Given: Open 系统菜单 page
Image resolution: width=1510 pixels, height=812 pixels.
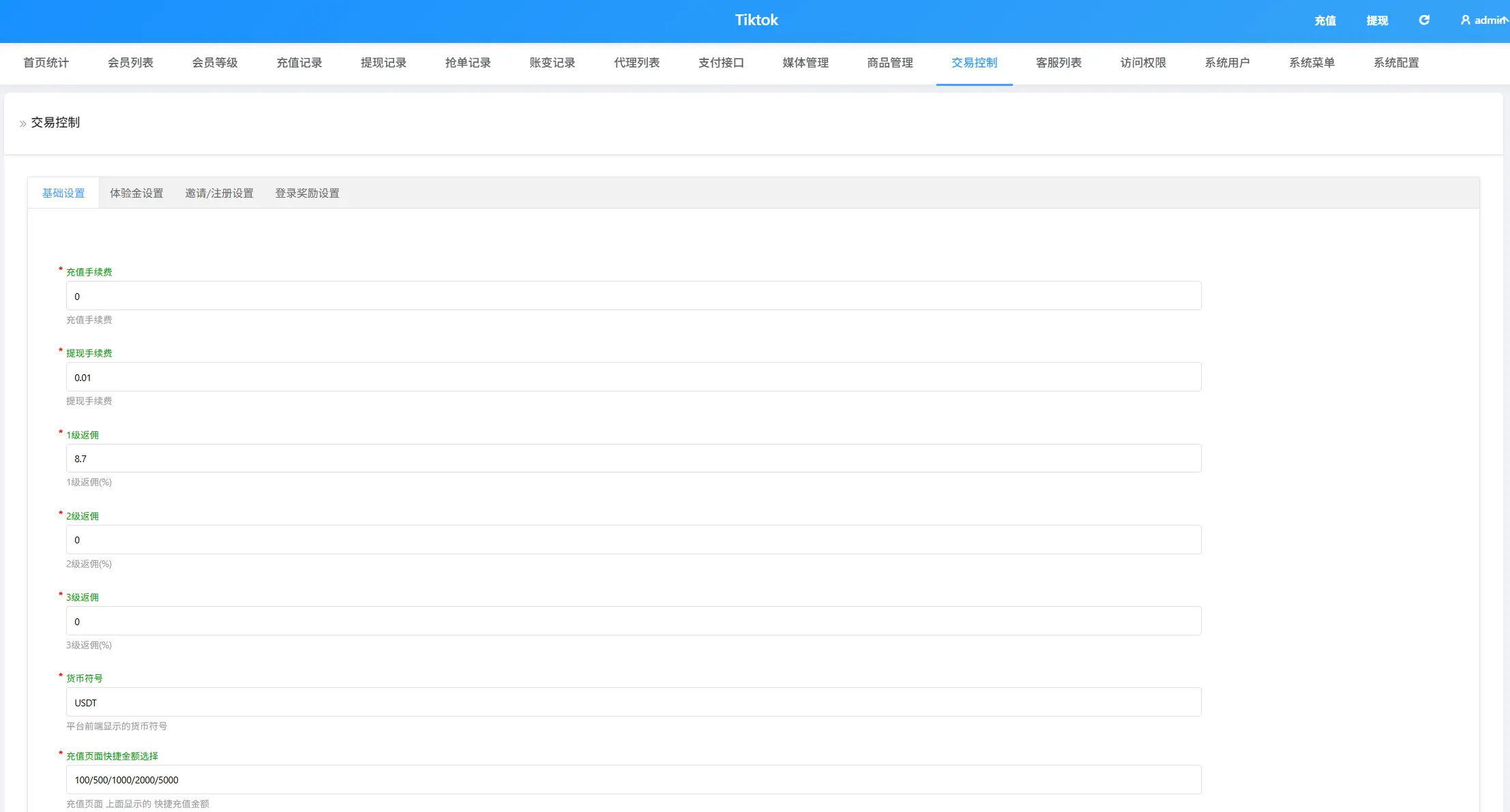Looking at the screenshot, I should (1312, 63).
